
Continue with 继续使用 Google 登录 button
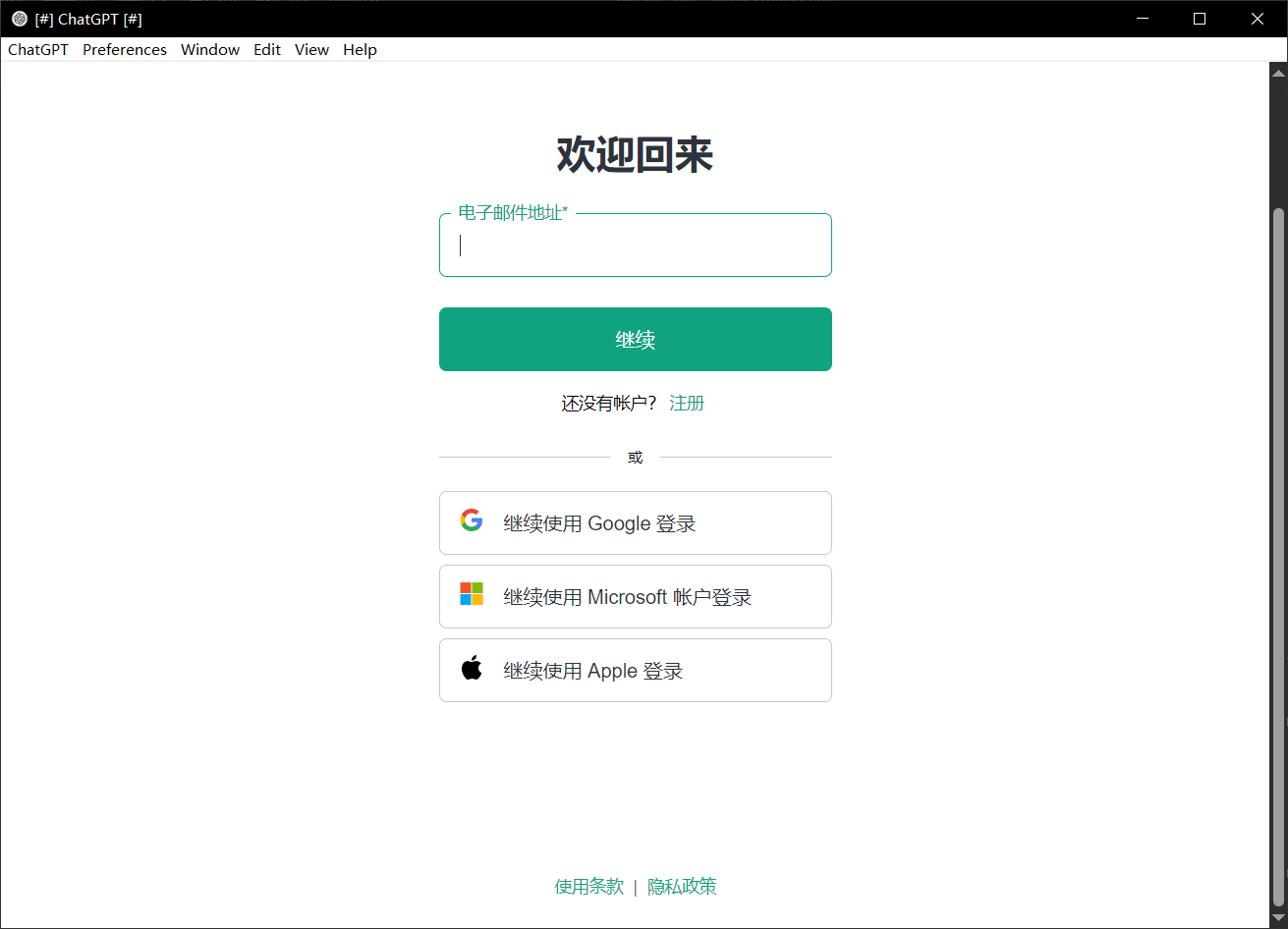point(636,523)
